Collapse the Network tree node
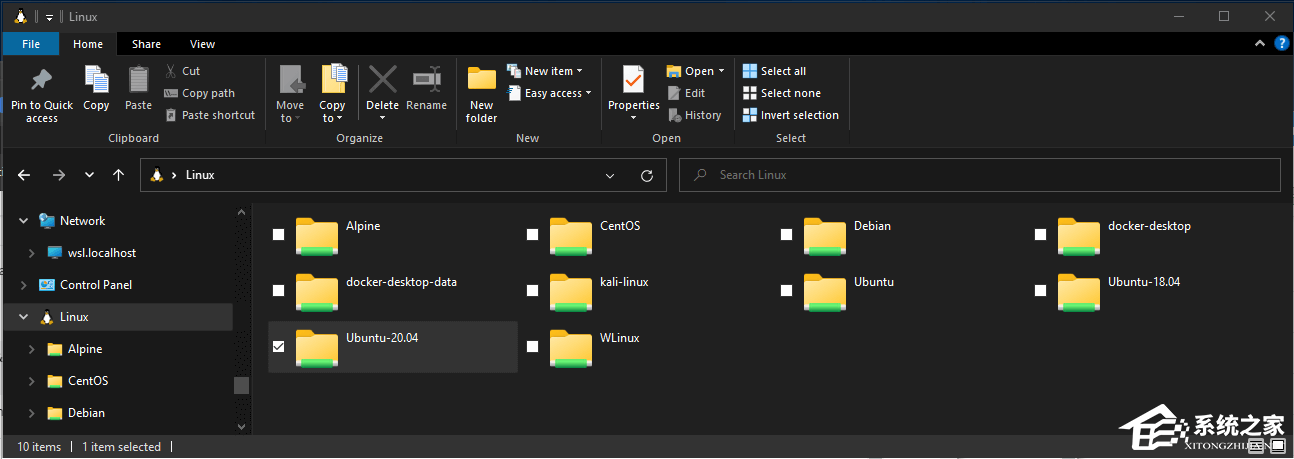Image resolution: width=1294 pixels, height=459 pixels. (23, 221)
